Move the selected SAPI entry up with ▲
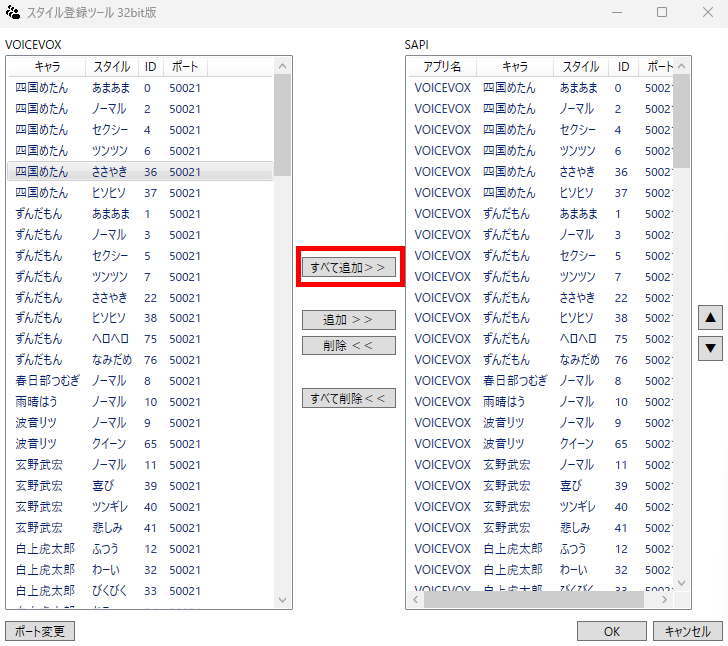The image size is (728, 646). [x=710, y=318]
